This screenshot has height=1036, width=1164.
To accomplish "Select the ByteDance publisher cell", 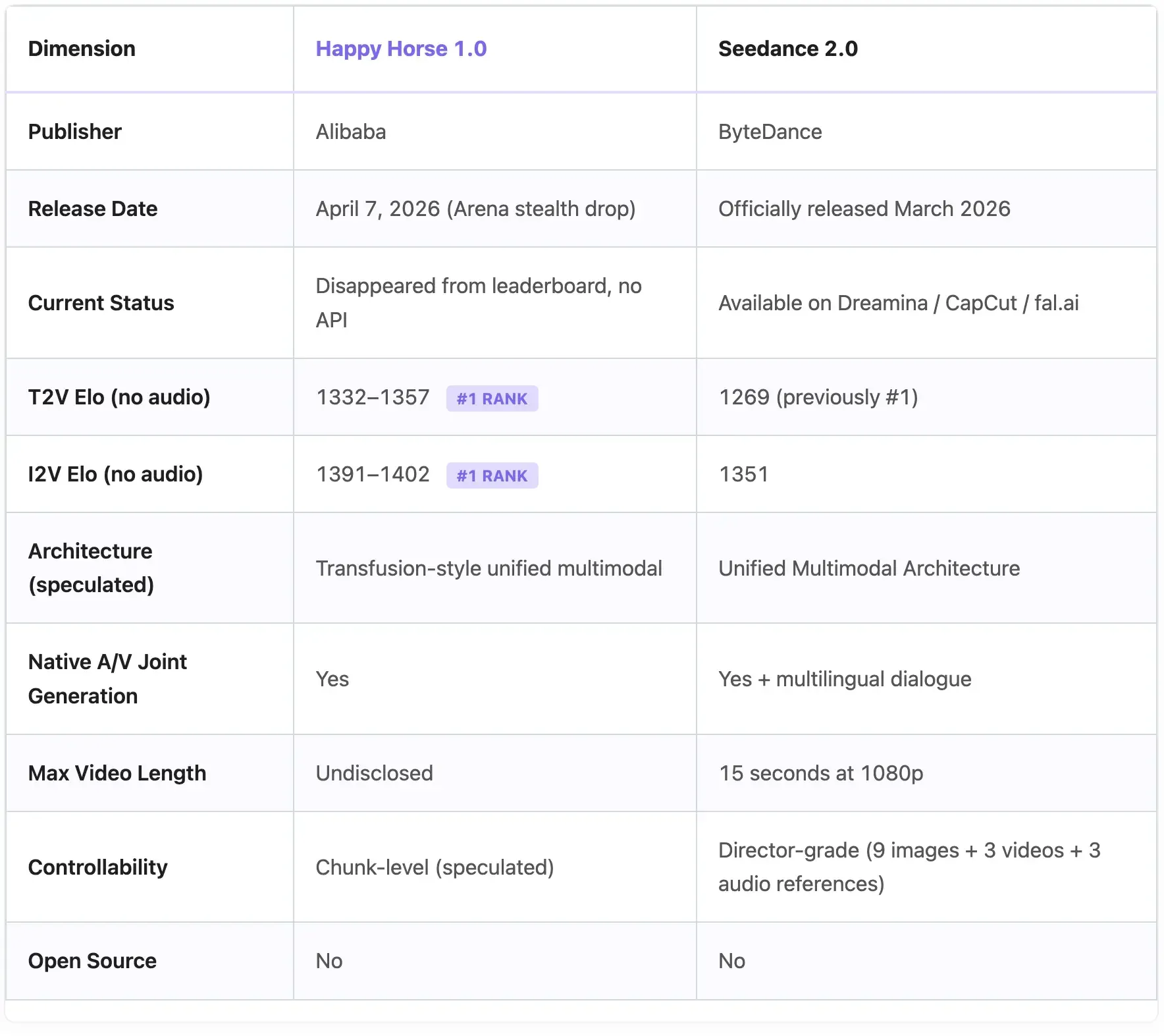I will click(x=770, y=132).
